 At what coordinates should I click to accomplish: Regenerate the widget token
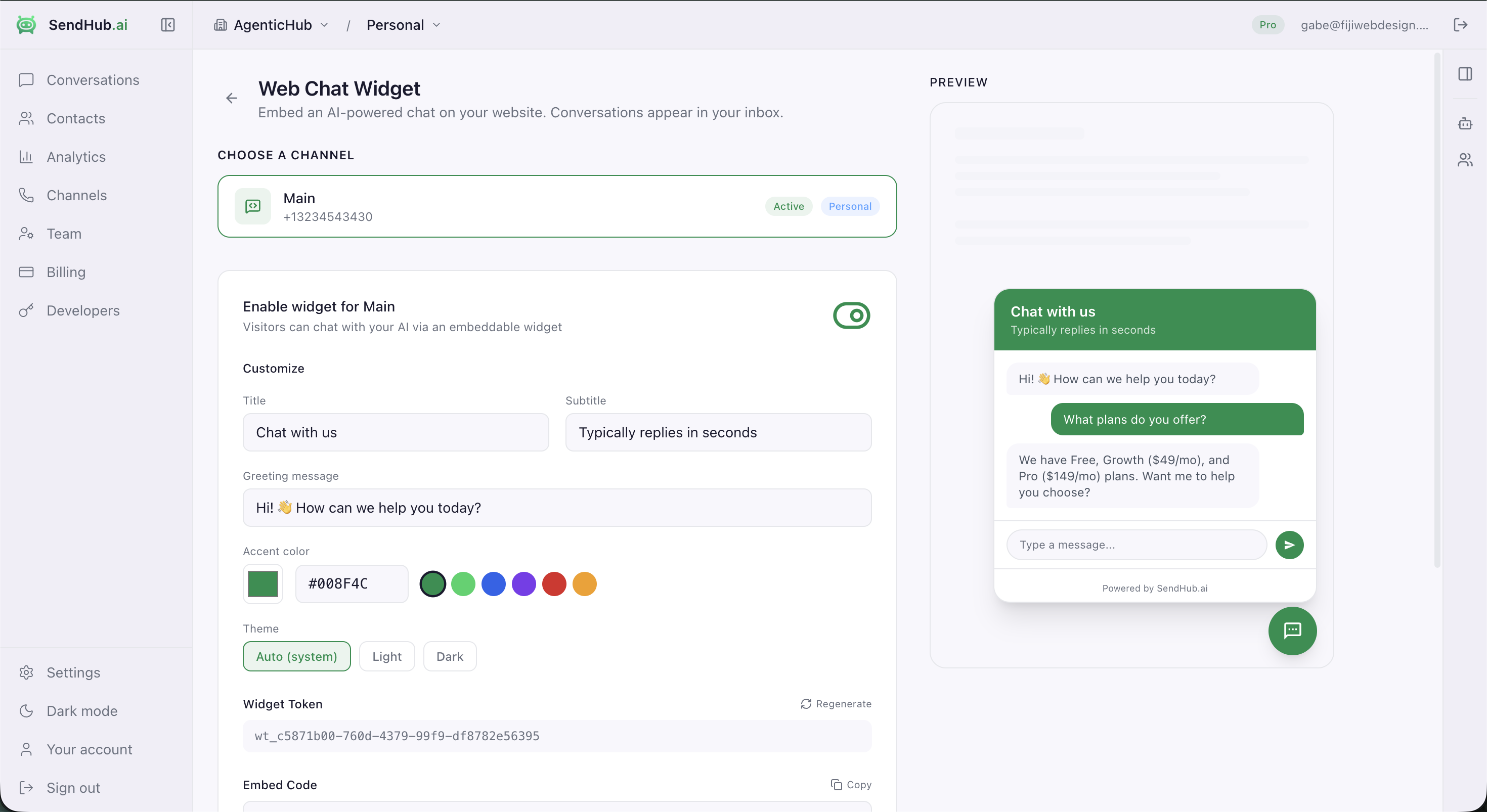(x=836, y=703)
